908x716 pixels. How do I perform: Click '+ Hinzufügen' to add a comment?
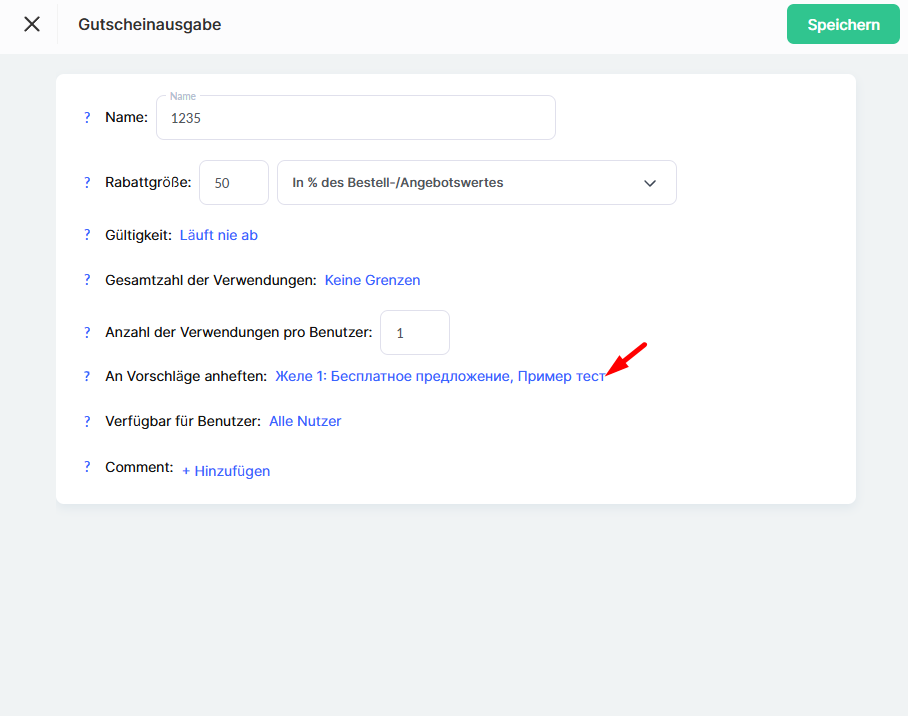(226, 470)
